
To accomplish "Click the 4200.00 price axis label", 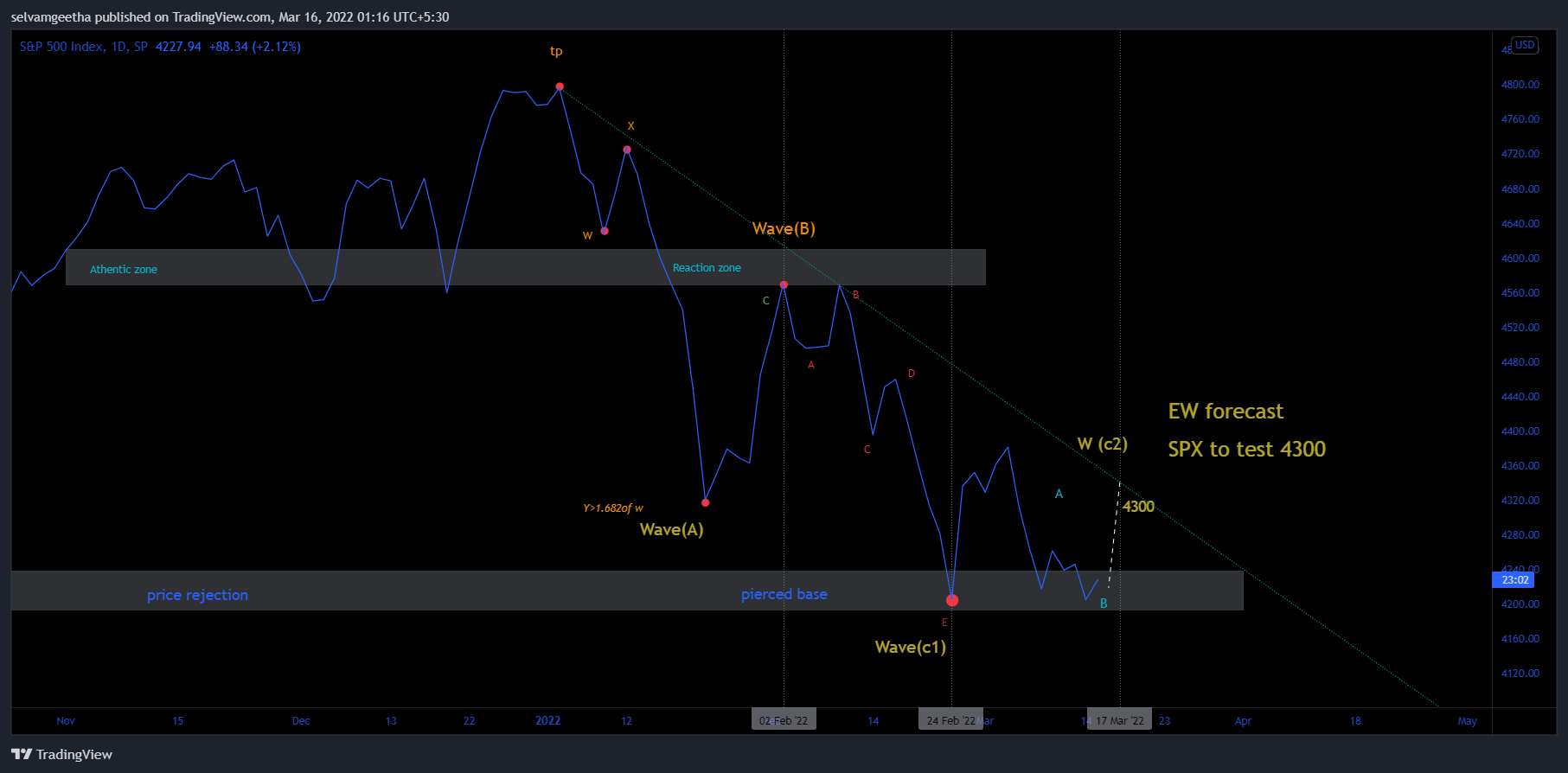I will [1520, 604].
